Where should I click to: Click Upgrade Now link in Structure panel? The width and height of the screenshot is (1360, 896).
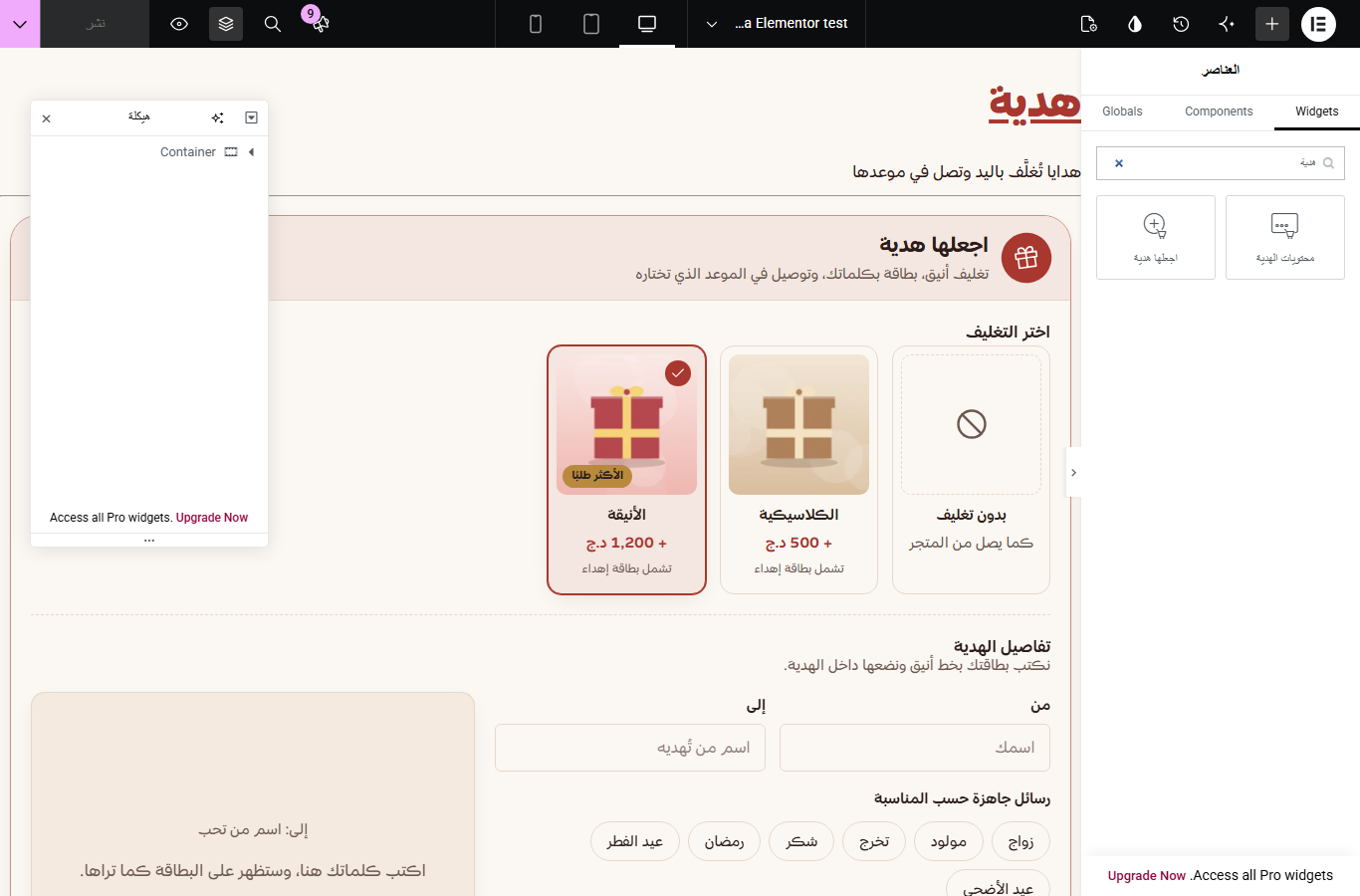(212, 518)
